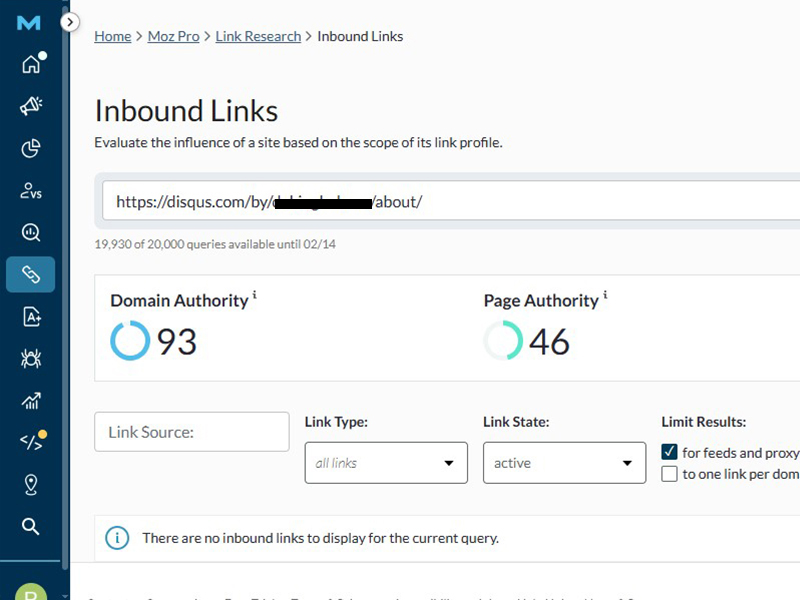Click the Moz logo in the sidebar
800x600 pixels.
(x=29, y=23)
